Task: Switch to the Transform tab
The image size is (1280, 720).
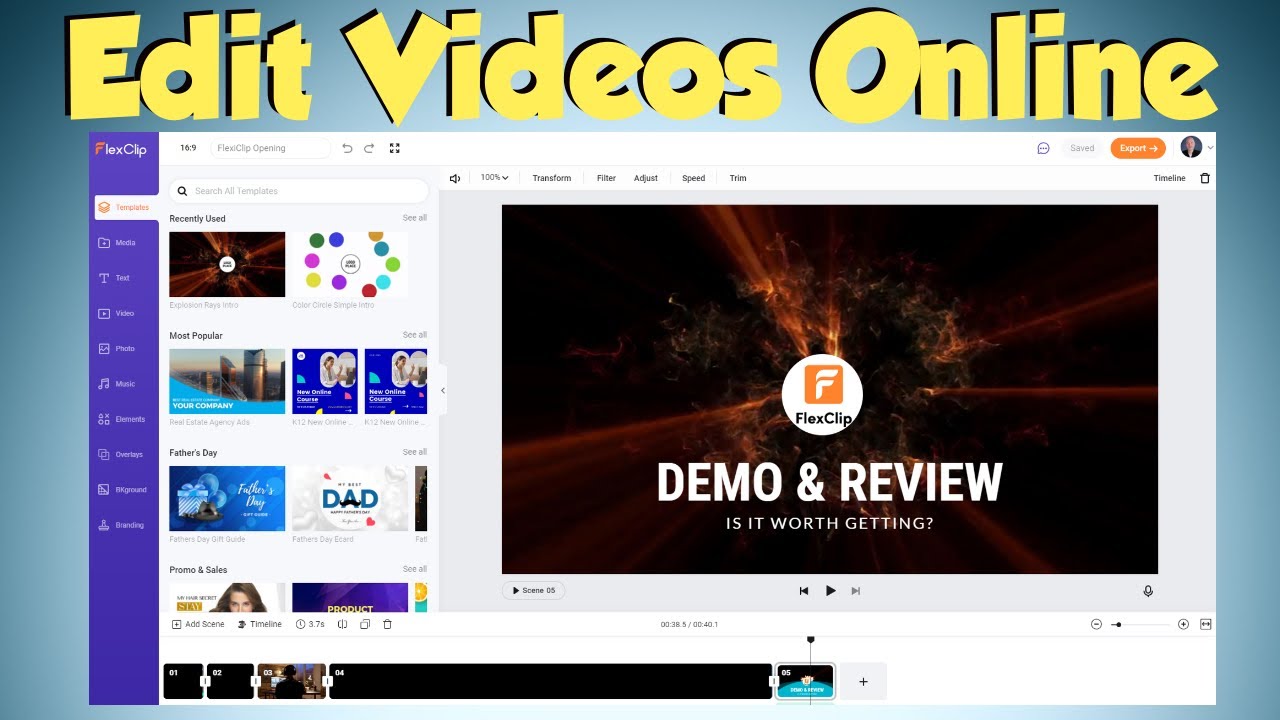Action: (552, 177)
